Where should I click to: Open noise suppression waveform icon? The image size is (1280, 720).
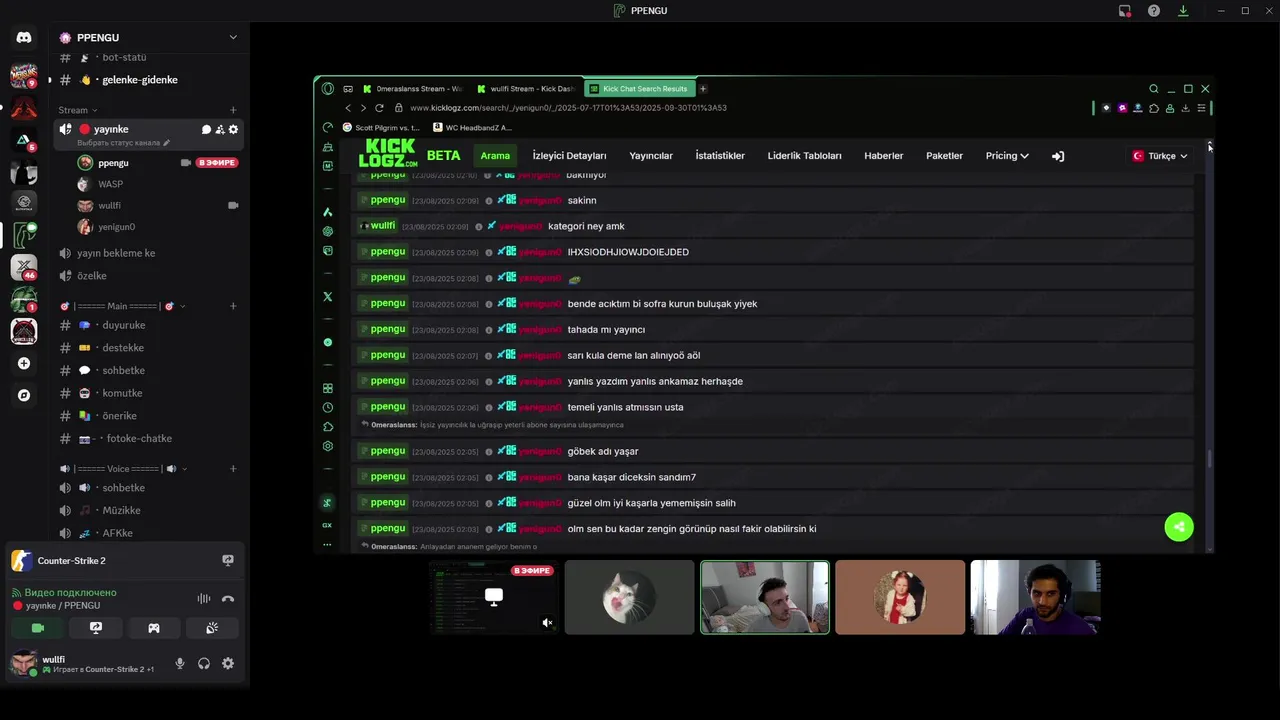[204, 599]
